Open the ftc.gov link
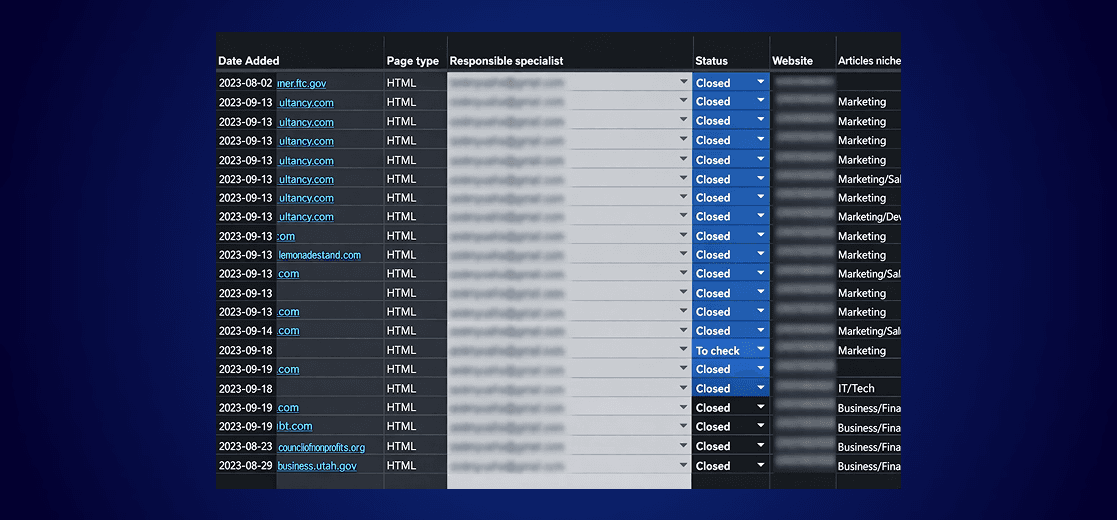The width and height of the screenshot is (1117, 520). (x=302, y=83)
